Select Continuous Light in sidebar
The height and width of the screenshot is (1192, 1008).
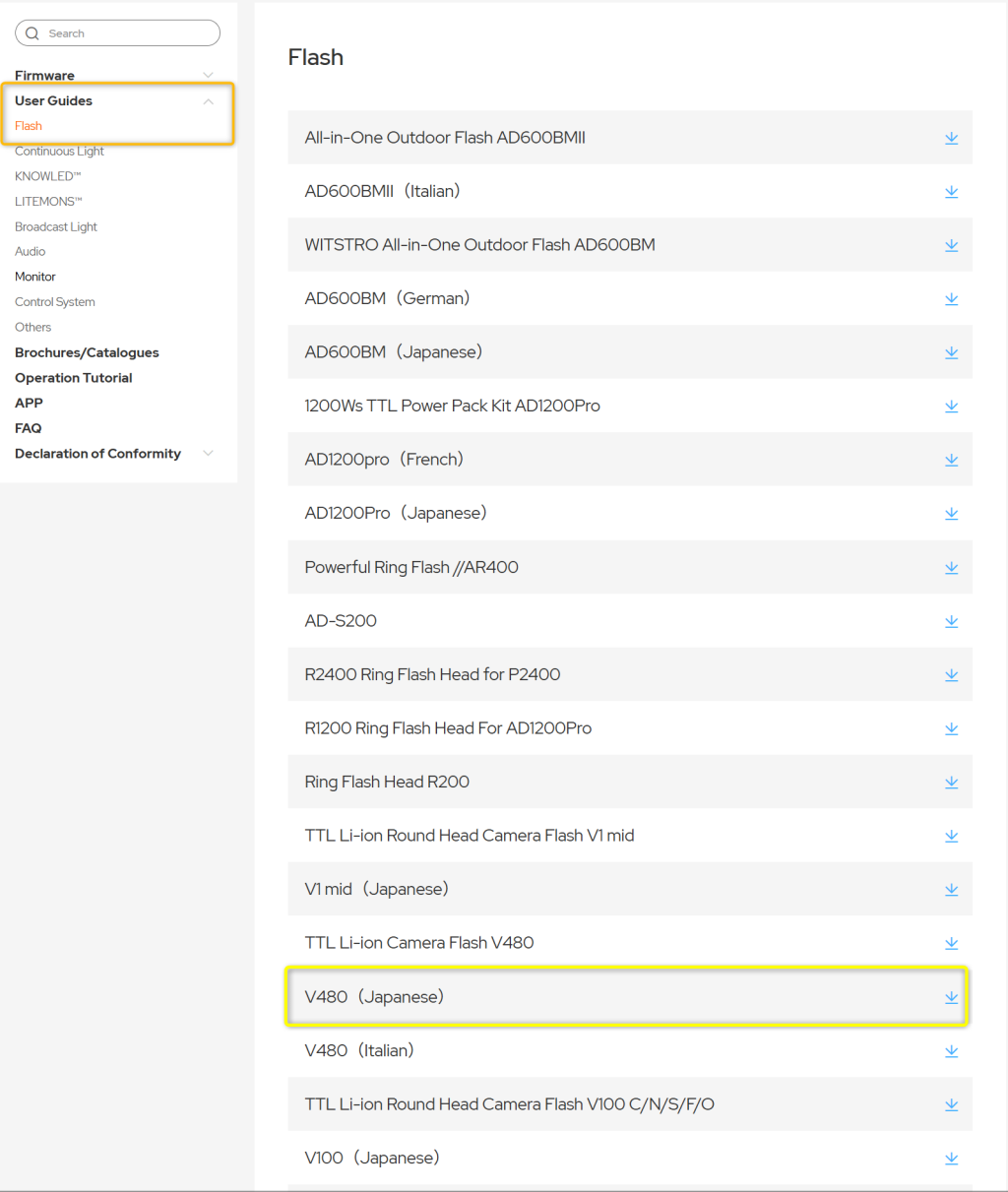[x=59, y=152]
